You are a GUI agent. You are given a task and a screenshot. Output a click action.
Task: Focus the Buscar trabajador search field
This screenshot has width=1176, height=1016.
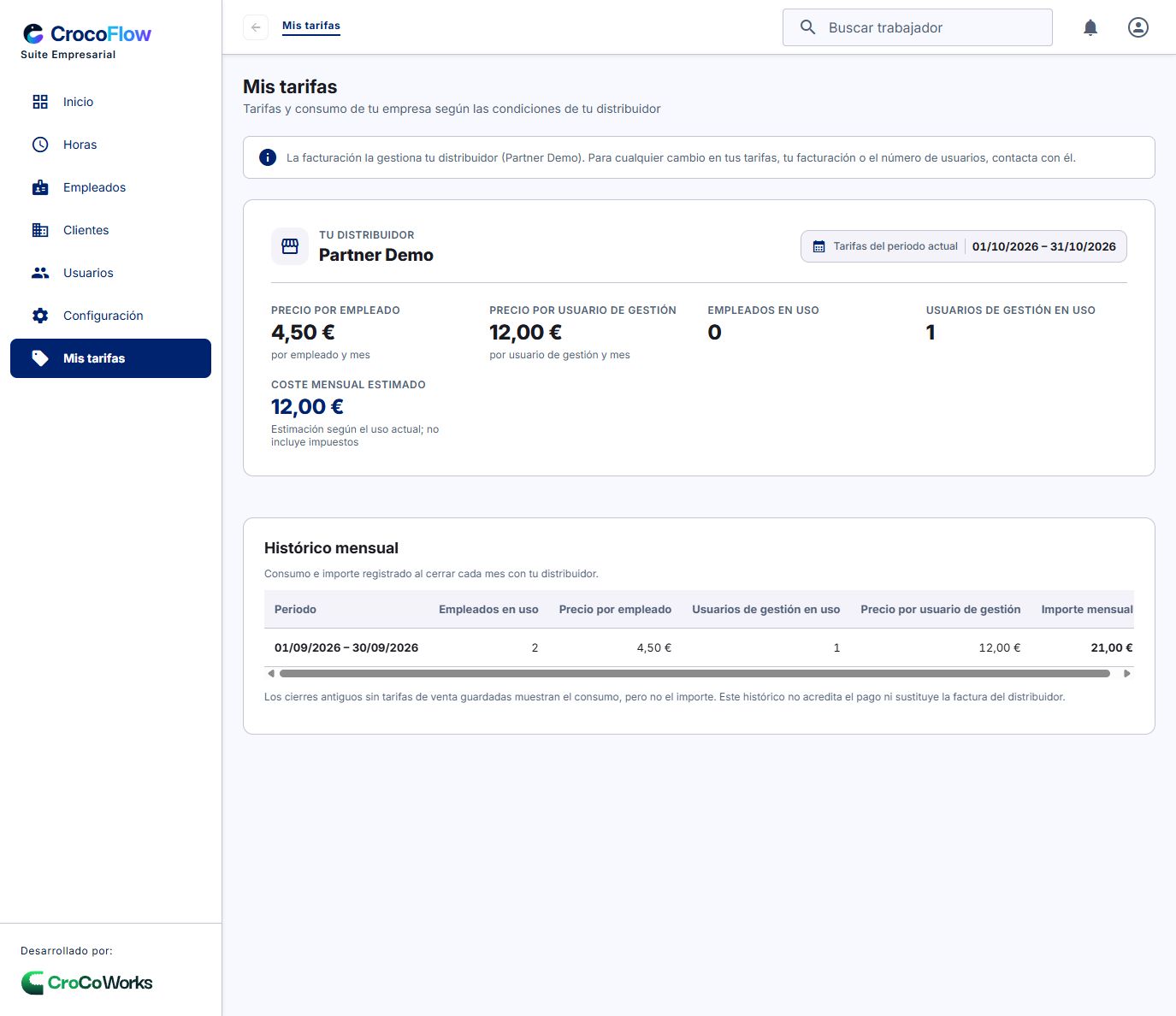coord(918,27)
